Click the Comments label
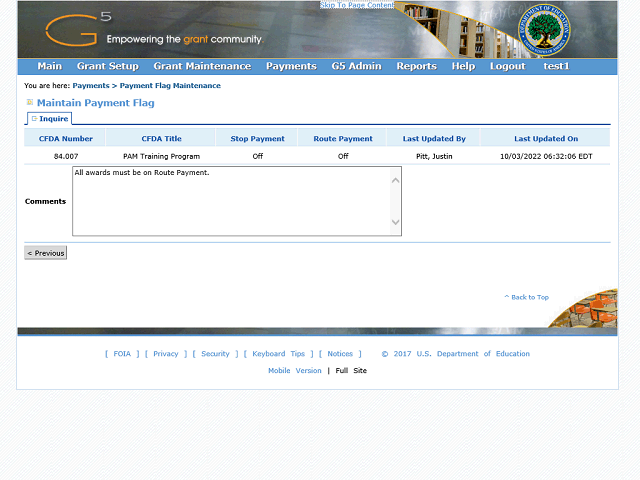The height and width of the screenshot is (480, 640). pyautogui.click(x=45, y=201)
